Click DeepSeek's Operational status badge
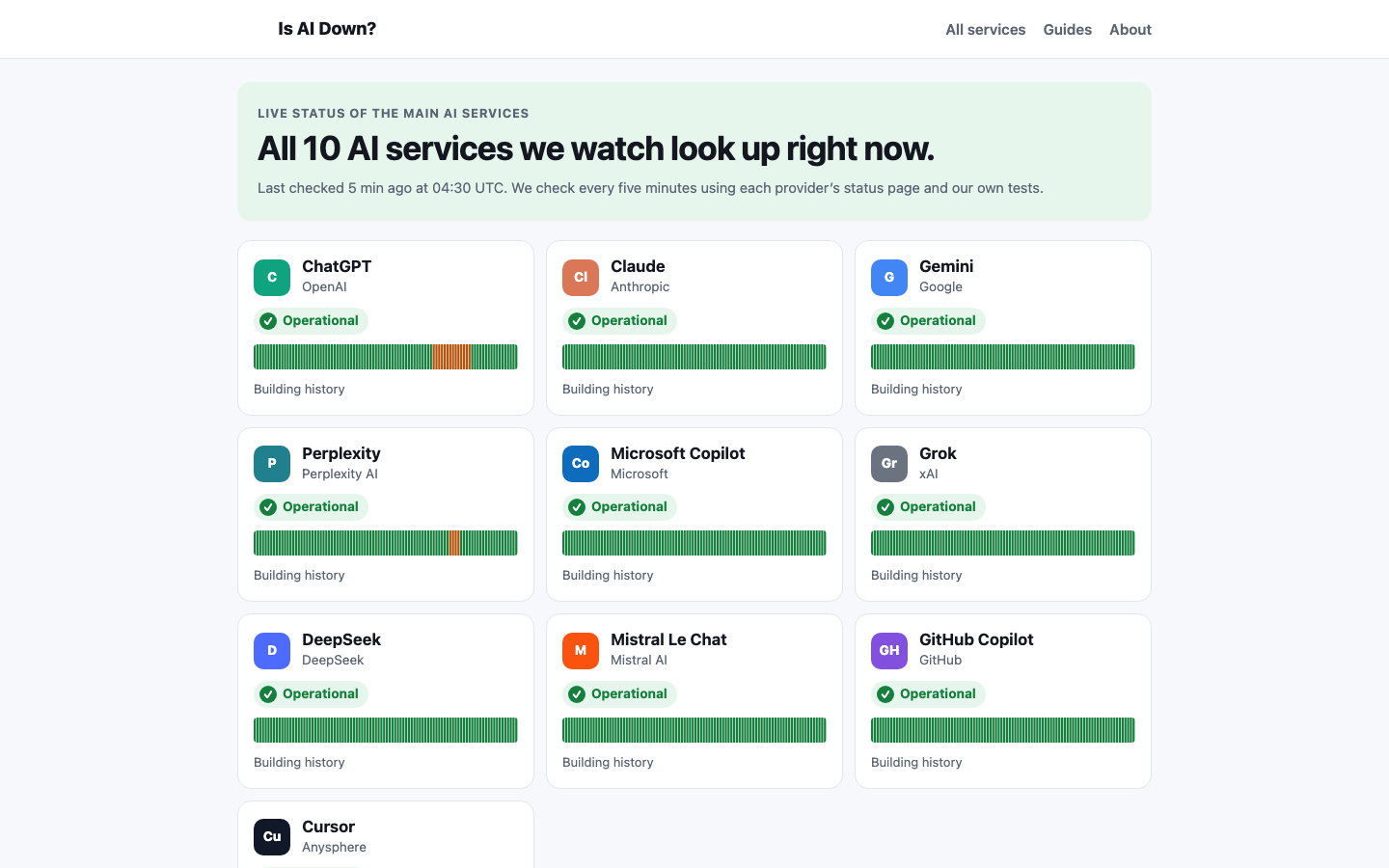1389x868 pixels. [x=311, y=694]
